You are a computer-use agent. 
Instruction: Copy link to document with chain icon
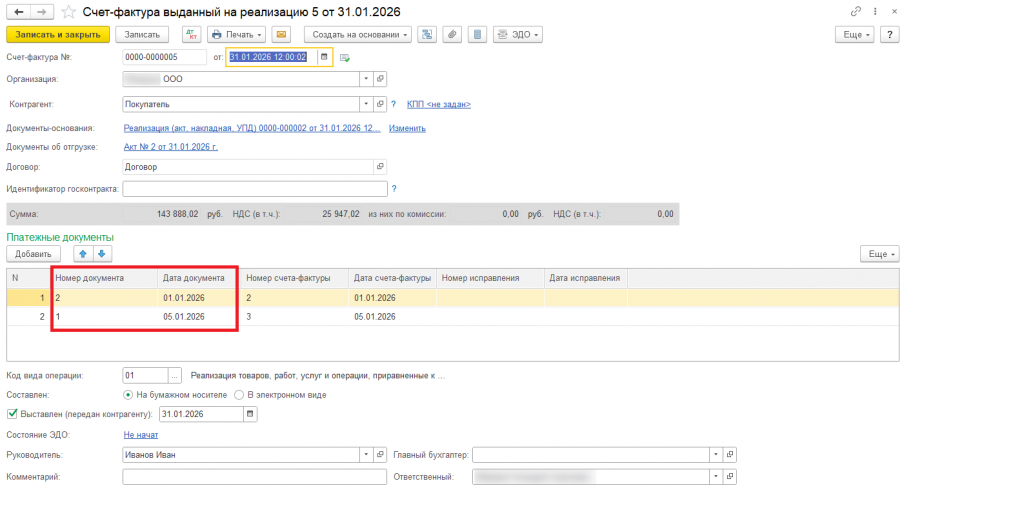[x=856, y=12]
